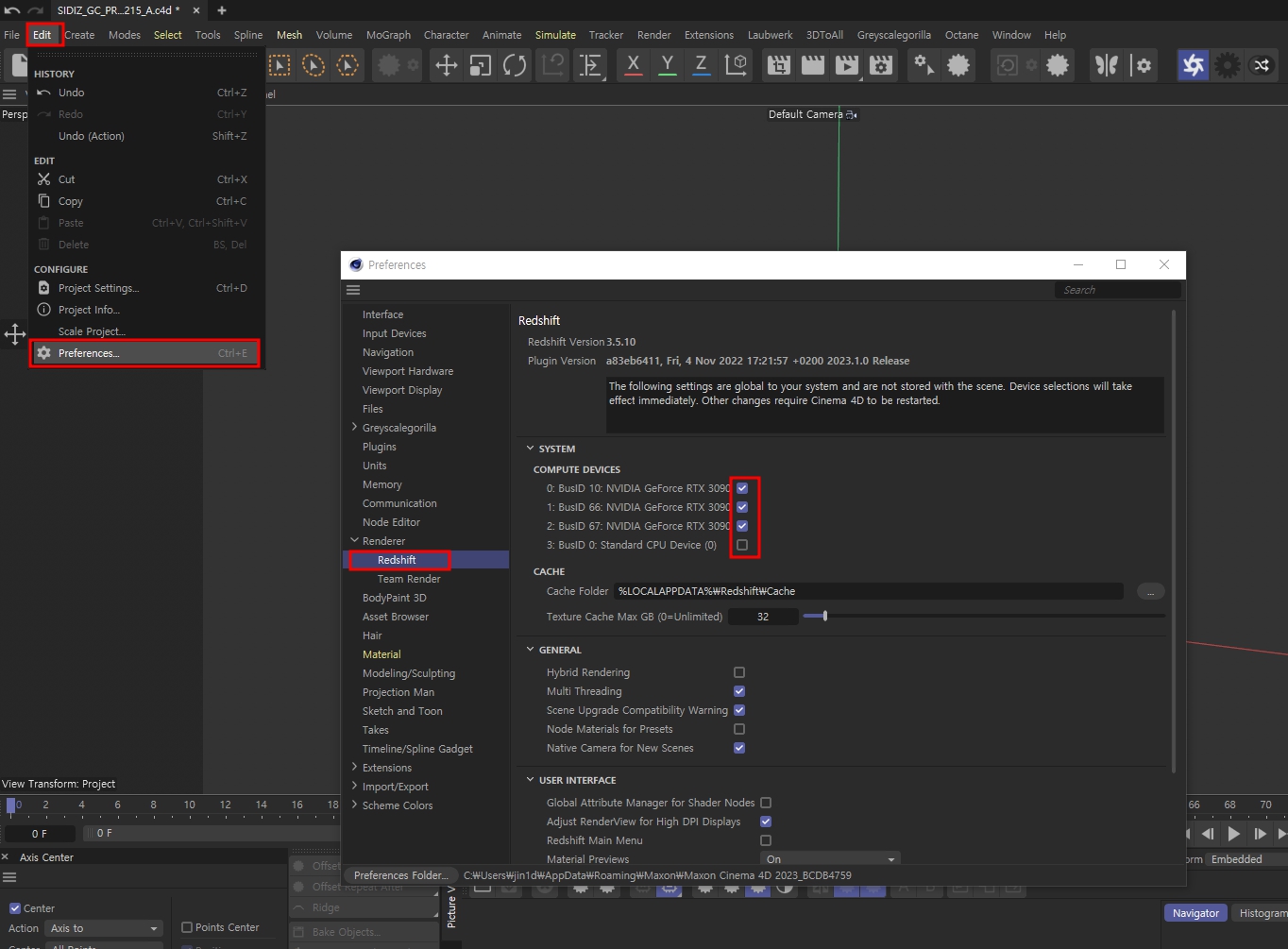
Task: Toggle Scene Upgrade Compatibility Warning checkbox
Action: pyautogui.click(x=739, y=710)
